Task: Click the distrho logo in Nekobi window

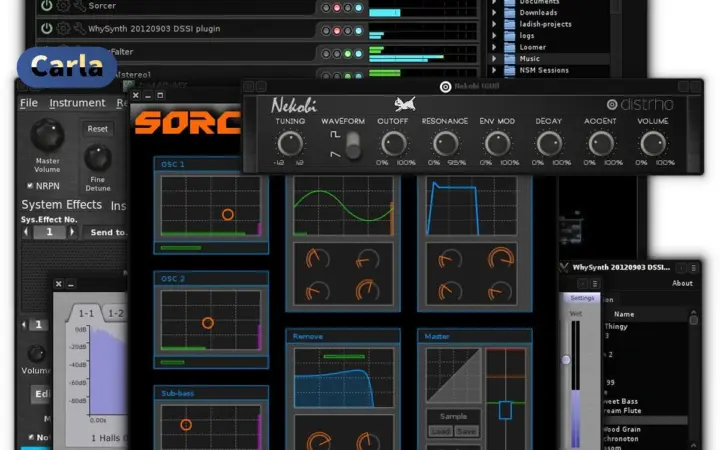Action: click(x=641, y=104)
